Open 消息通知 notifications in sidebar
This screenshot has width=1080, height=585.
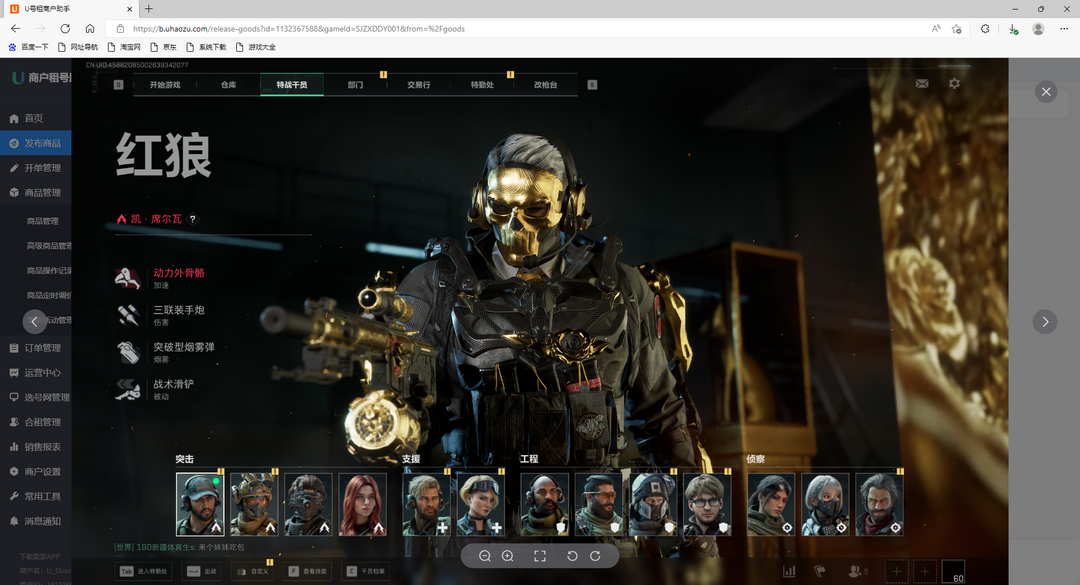(42, 521)
